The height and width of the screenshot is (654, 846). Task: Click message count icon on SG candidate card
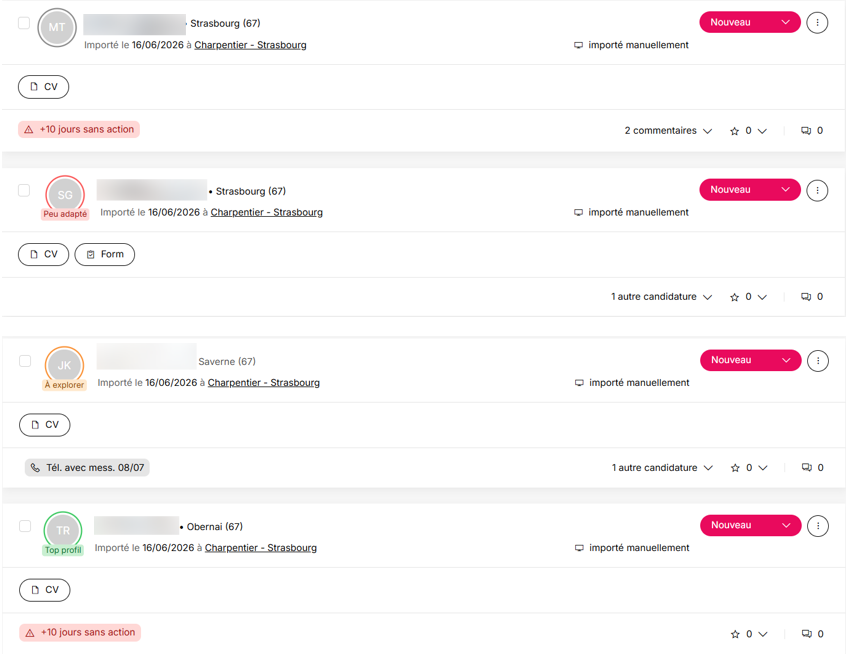[806, 297]
